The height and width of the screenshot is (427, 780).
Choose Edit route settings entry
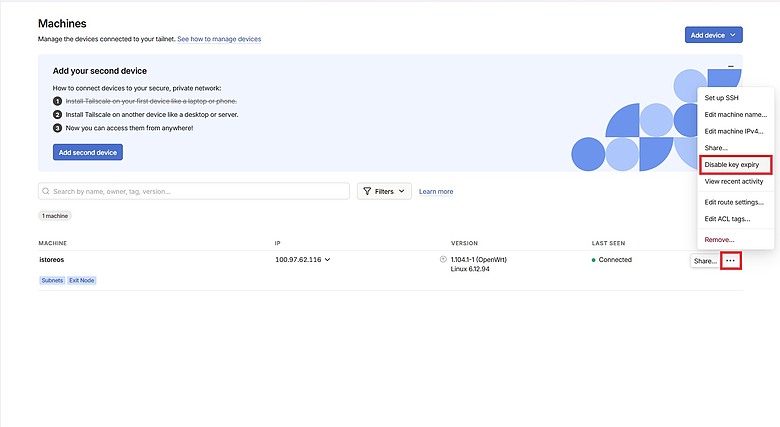click(x=734, y=202)
